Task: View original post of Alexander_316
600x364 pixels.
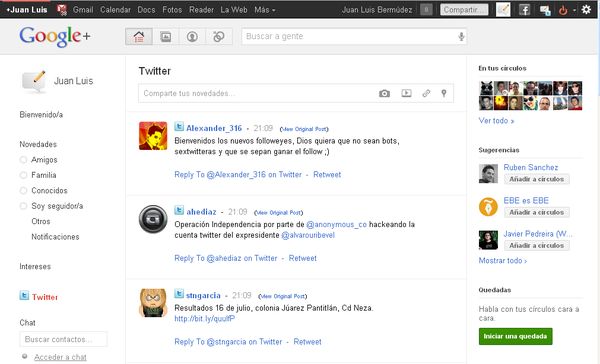Action: (304, 129)
